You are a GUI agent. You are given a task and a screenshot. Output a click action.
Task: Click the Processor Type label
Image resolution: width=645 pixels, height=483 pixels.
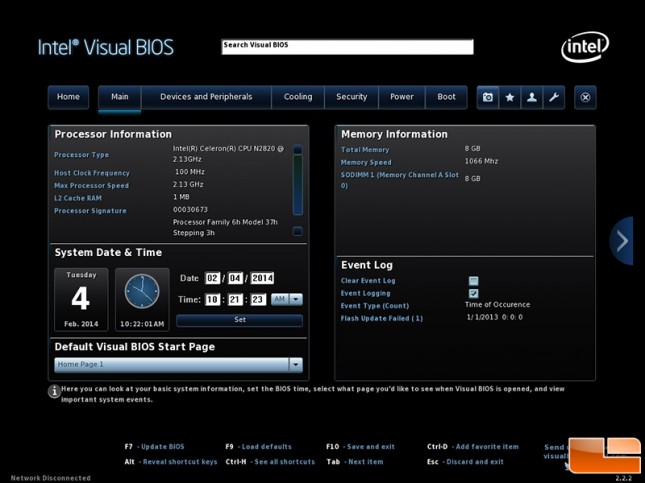pyautogui.click(x=81, y=155)
